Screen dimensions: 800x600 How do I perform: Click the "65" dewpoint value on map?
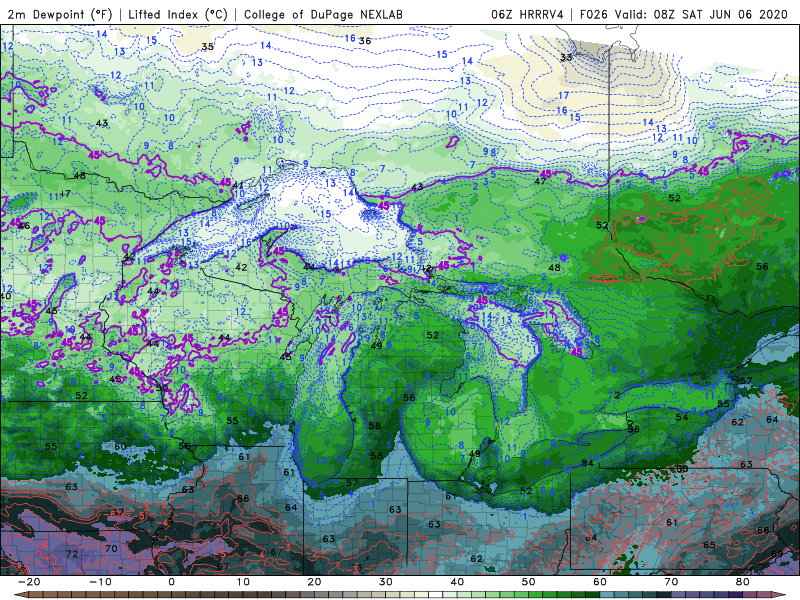coord(709,545)
